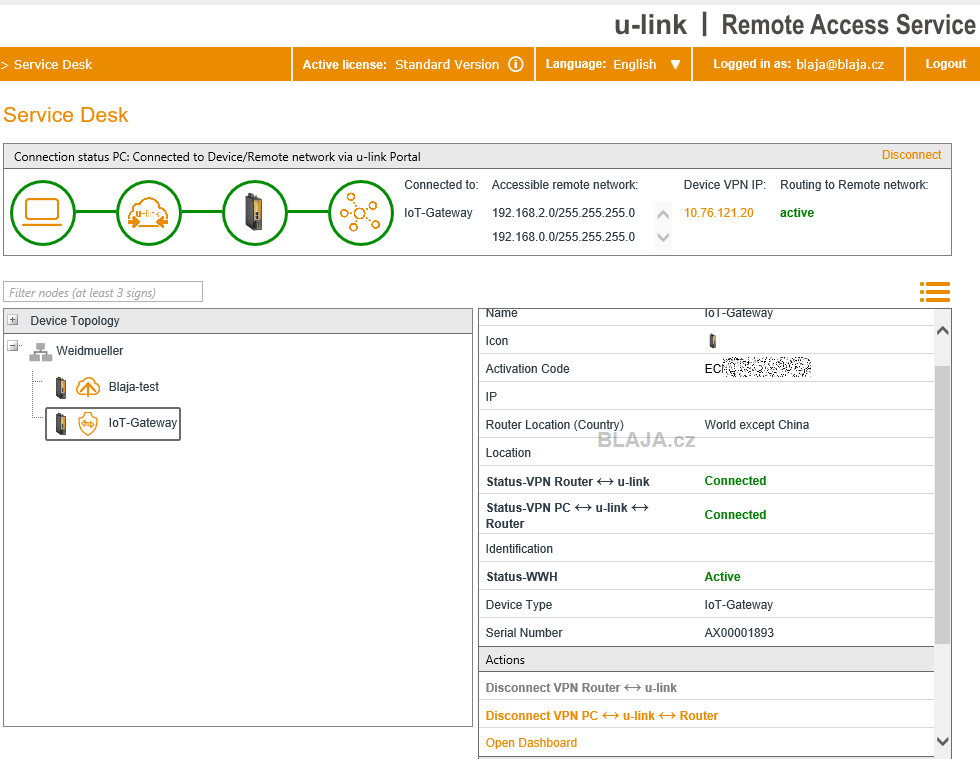Screen dimensions: 980x759
Task: Click the router device icon in connection diagram
Action: click(x=254, y=213)
